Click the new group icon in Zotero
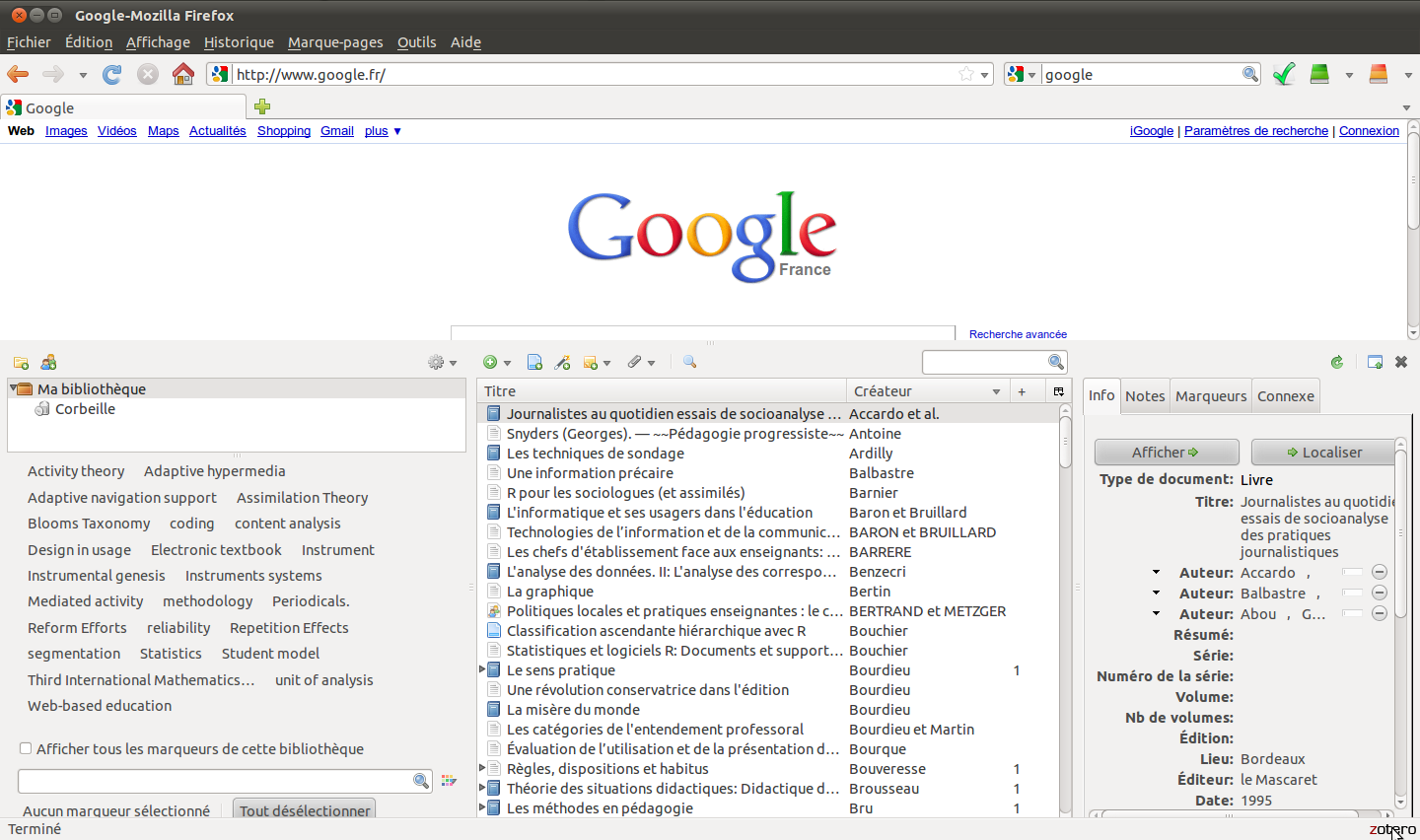This screenshot has width=1420, height=840. click(x=48, y=363)
